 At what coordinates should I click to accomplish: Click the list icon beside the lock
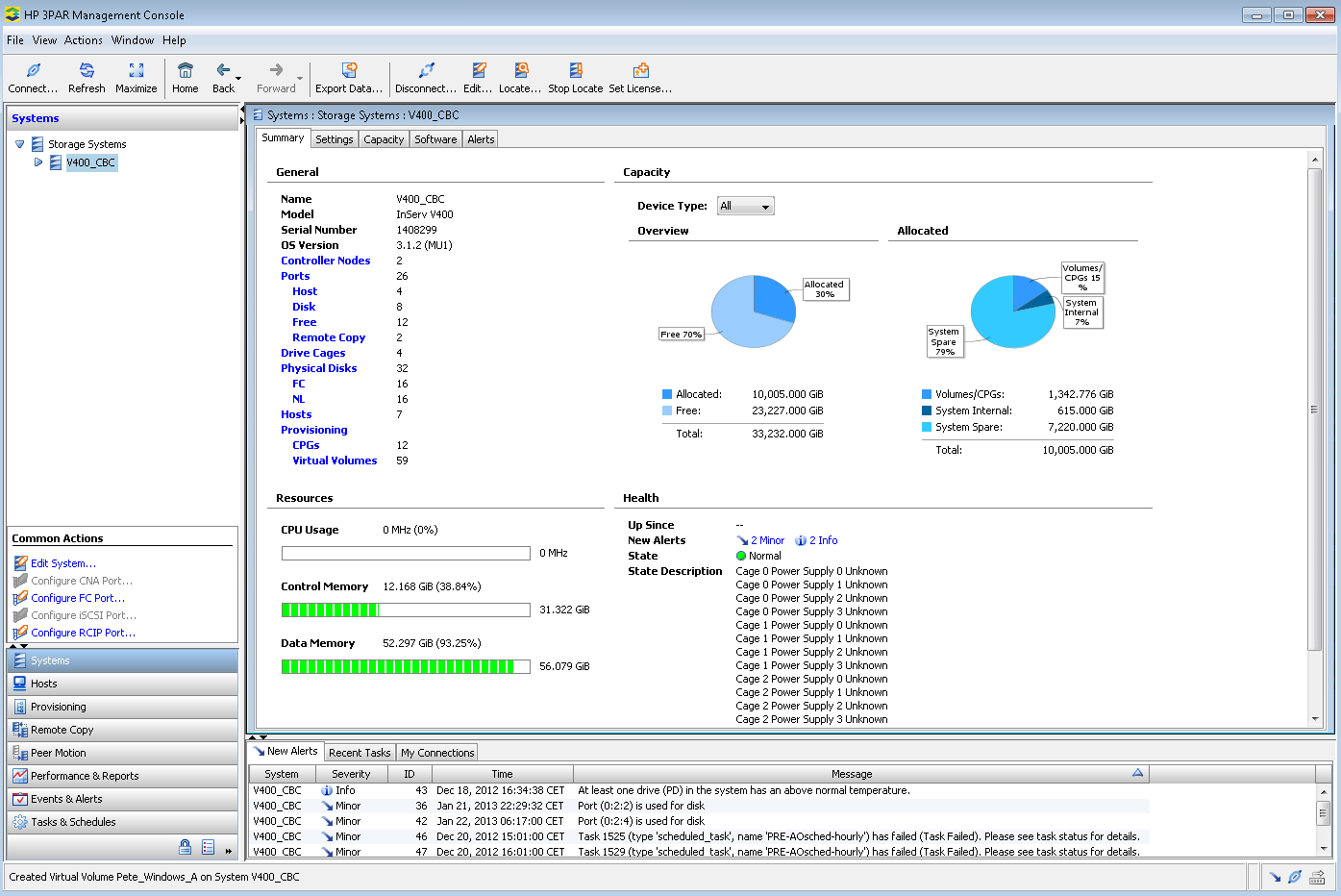pyautogui.click(x=208, y=847)
